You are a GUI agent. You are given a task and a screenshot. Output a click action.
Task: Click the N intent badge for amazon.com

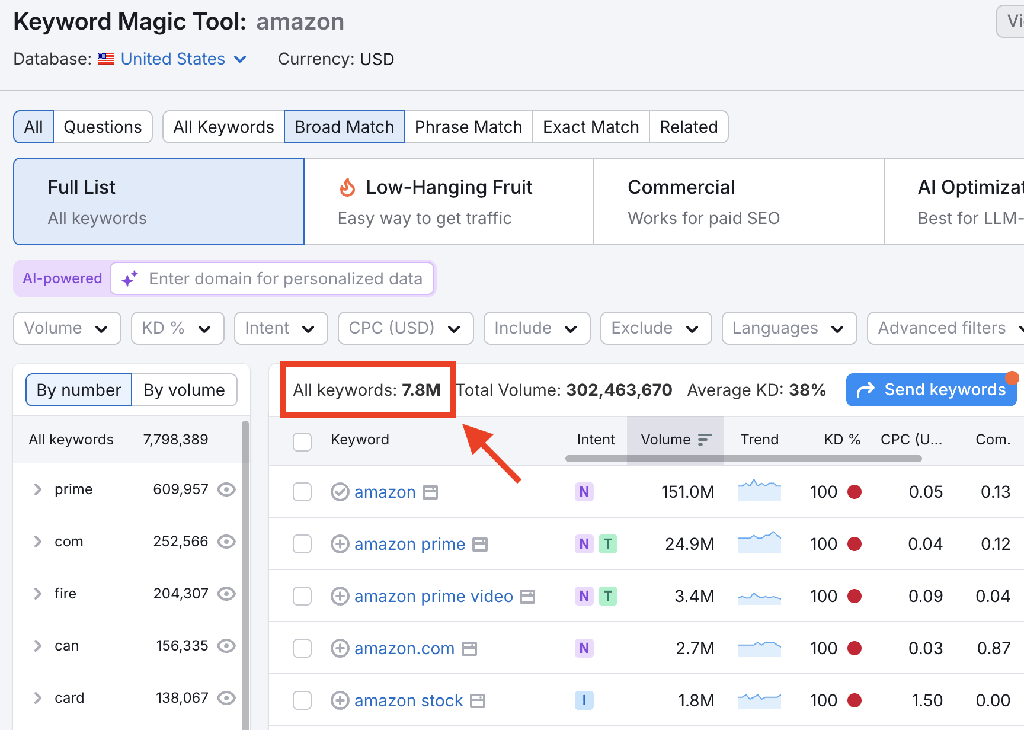click(584, 648)
